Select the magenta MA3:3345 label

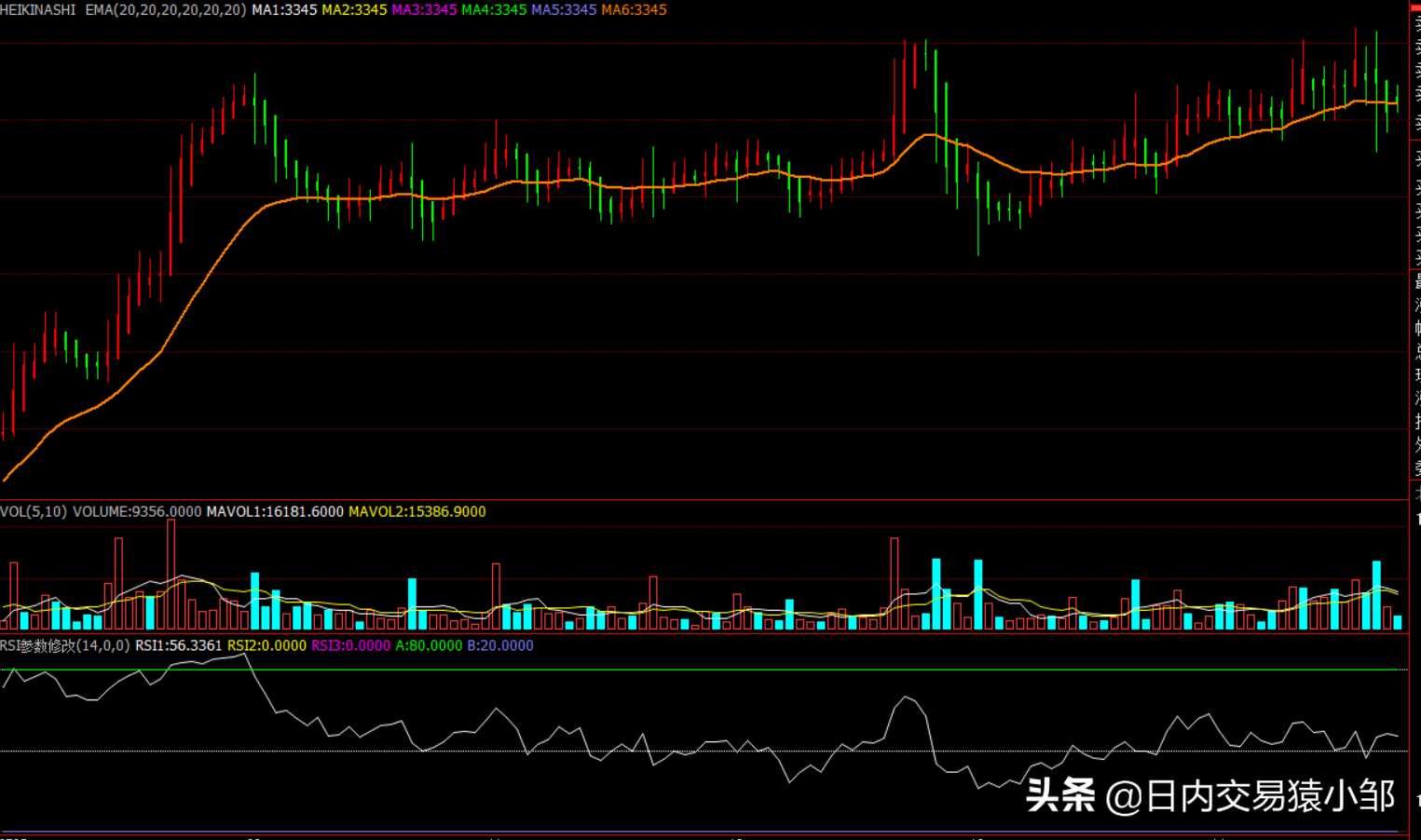coord(424,10)
